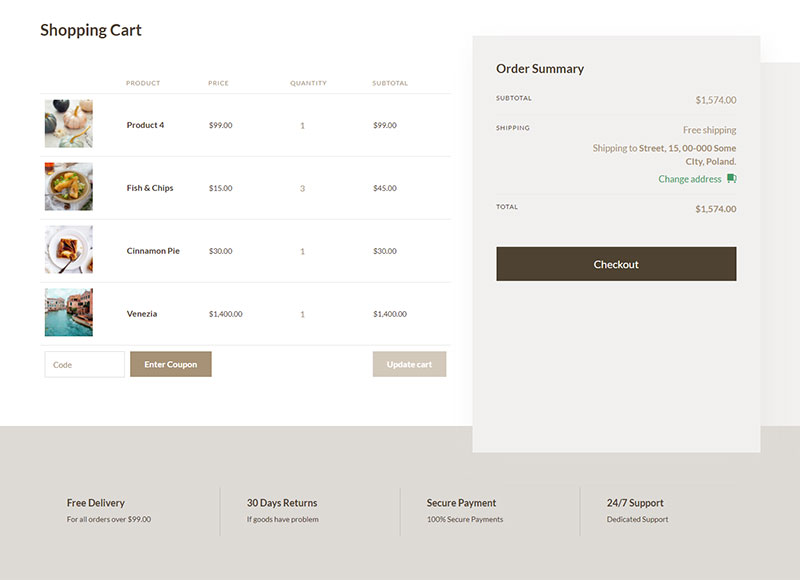Click the 30 Days Returns footer heading

(282, 503)
